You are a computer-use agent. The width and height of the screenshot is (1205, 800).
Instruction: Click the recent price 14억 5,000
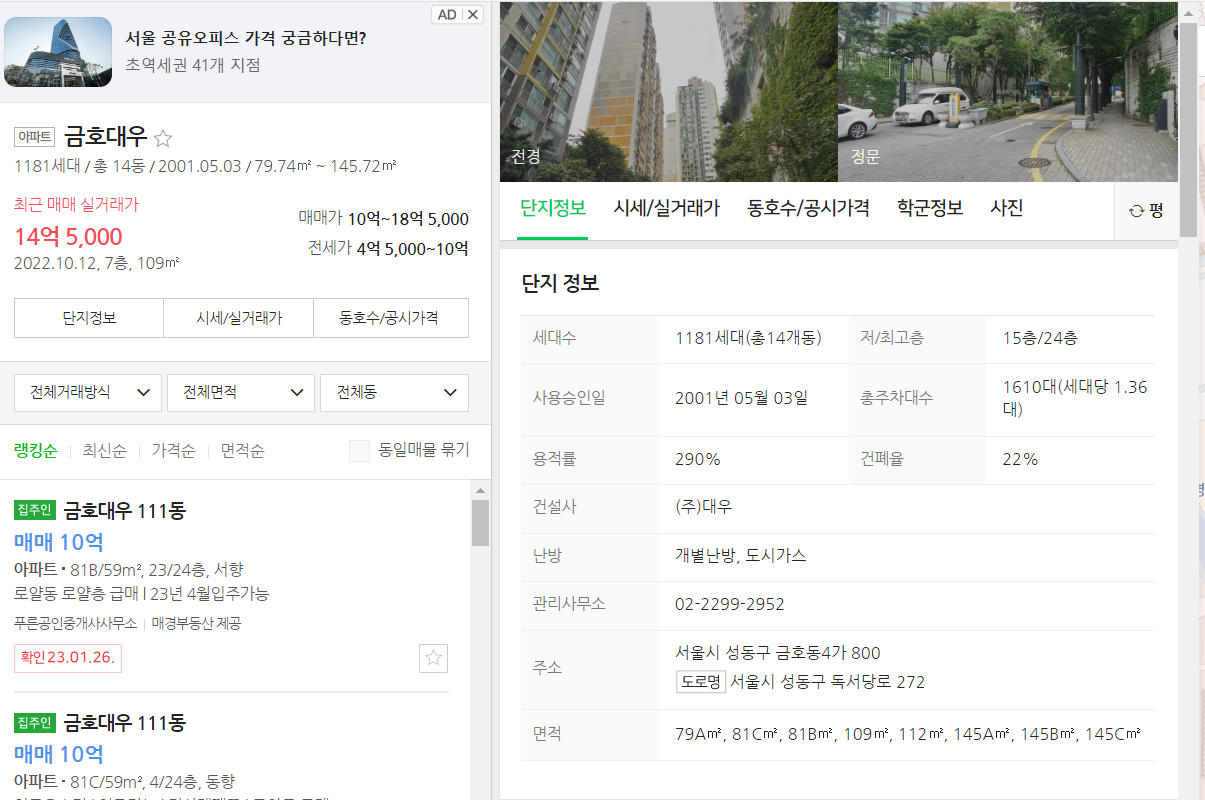68,237
